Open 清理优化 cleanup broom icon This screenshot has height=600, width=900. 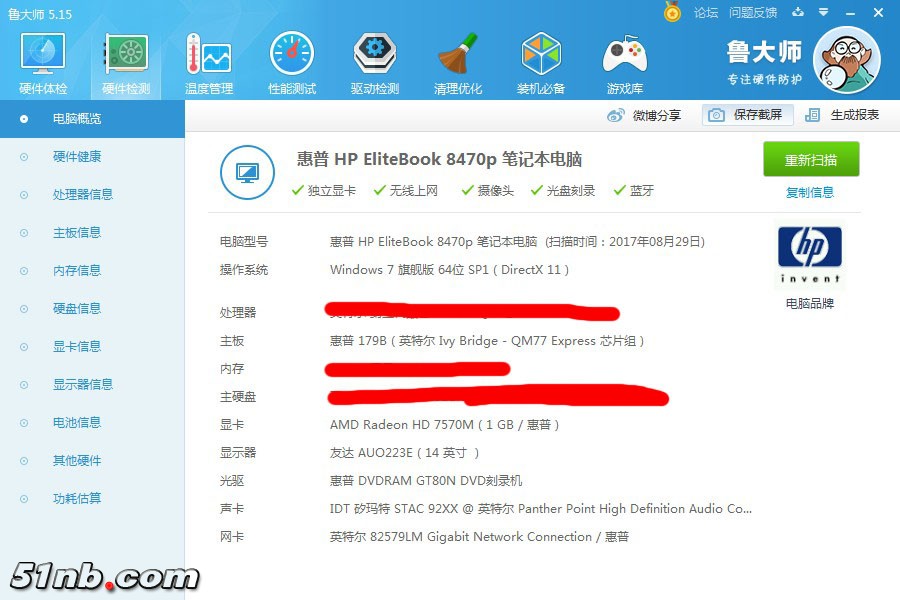pyautogui.click(x=458, y=62)
